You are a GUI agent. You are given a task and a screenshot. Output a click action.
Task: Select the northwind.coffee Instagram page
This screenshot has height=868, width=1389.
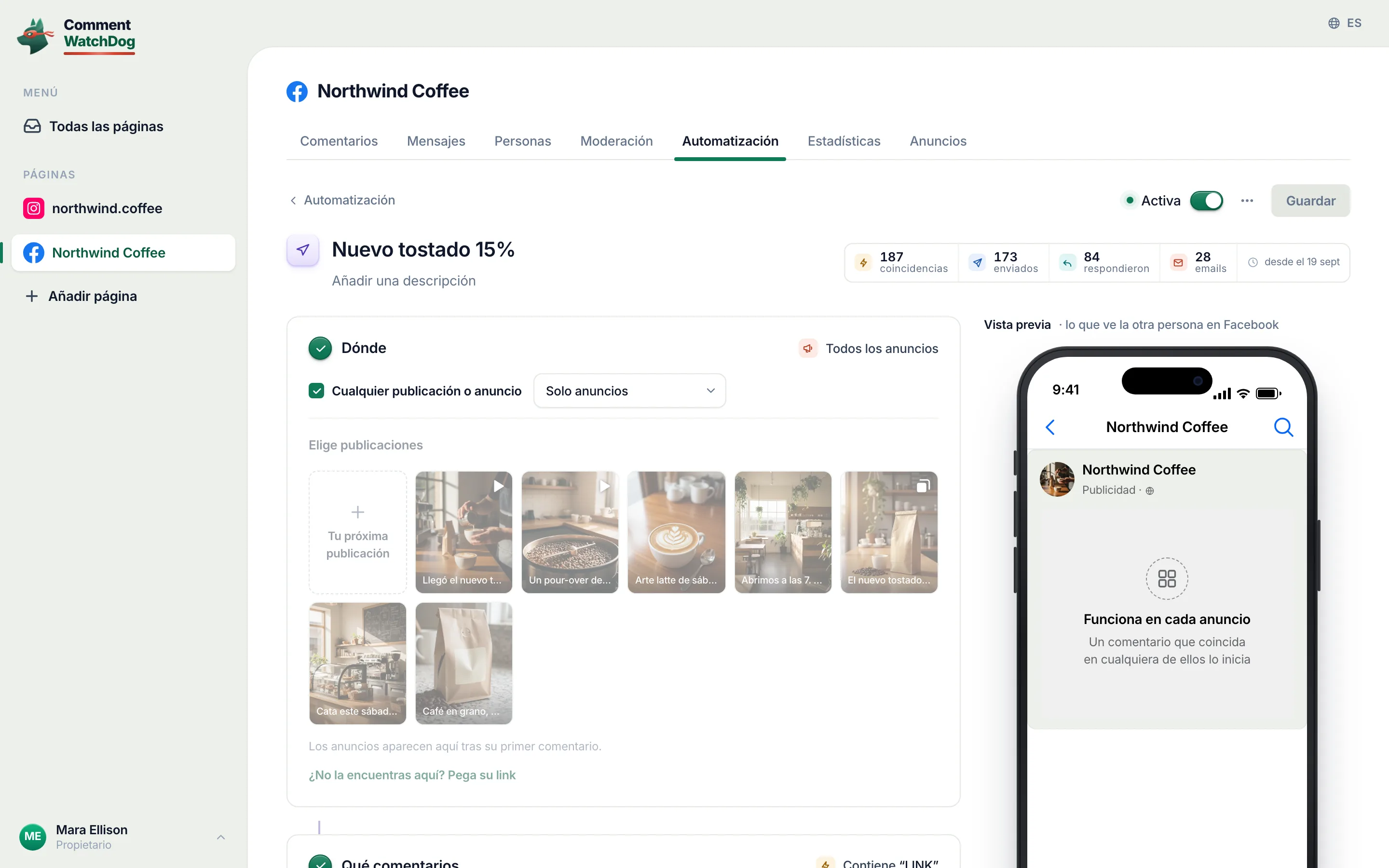[93, 208]
